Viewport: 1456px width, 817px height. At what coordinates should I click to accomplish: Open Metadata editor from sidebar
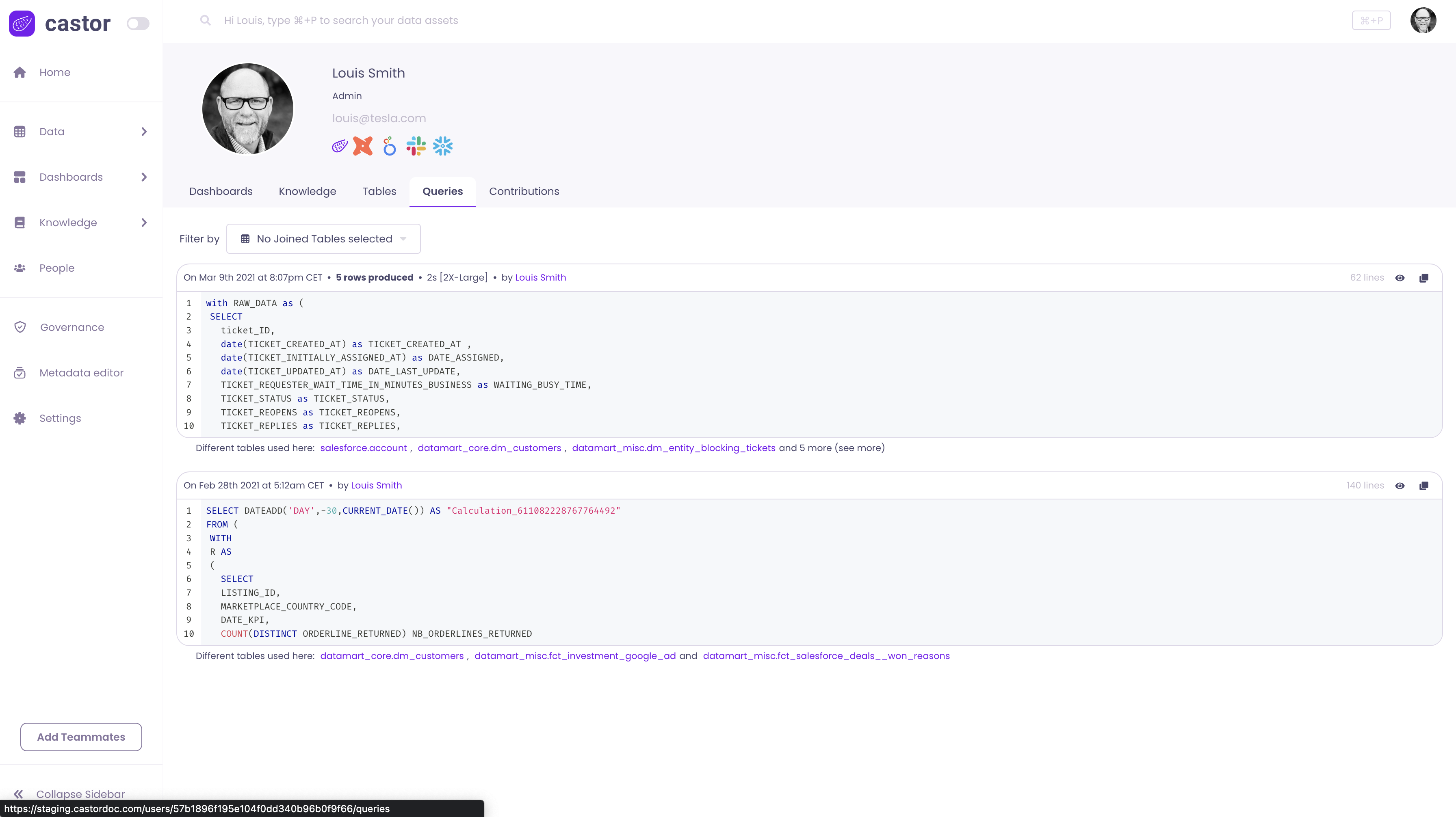click(81, 373)
